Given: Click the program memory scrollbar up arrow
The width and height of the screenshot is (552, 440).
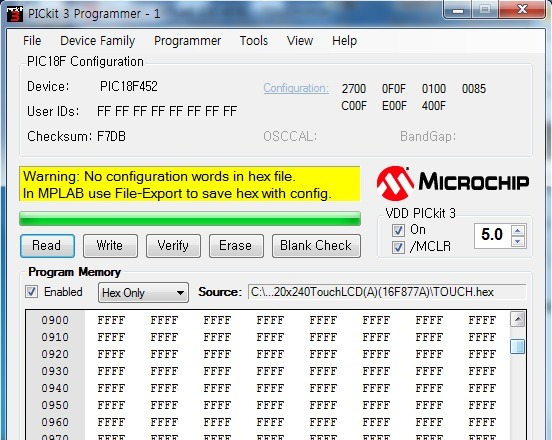Looking at the screenshot, I should coord(518,319).
